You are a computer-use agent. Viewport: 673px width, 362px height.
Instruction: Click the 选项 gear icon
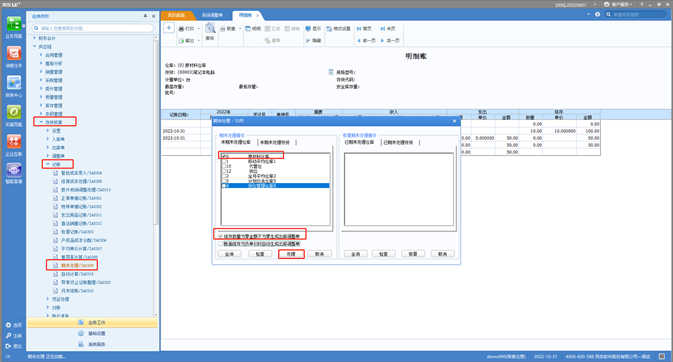[8, 325]
